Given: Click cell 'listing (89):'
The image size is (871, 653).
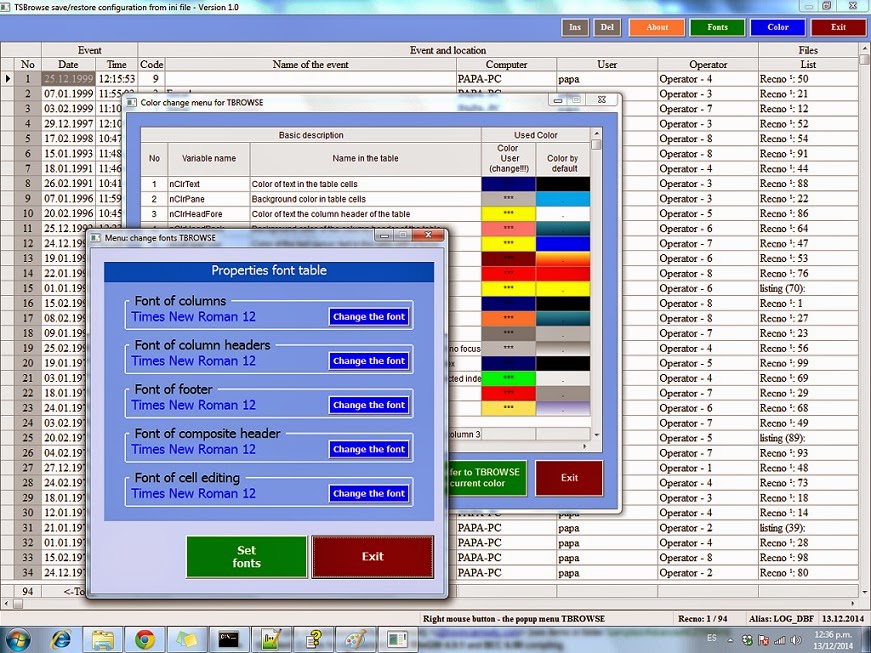Looking at the screenshot, I should (x=809, y=438).
